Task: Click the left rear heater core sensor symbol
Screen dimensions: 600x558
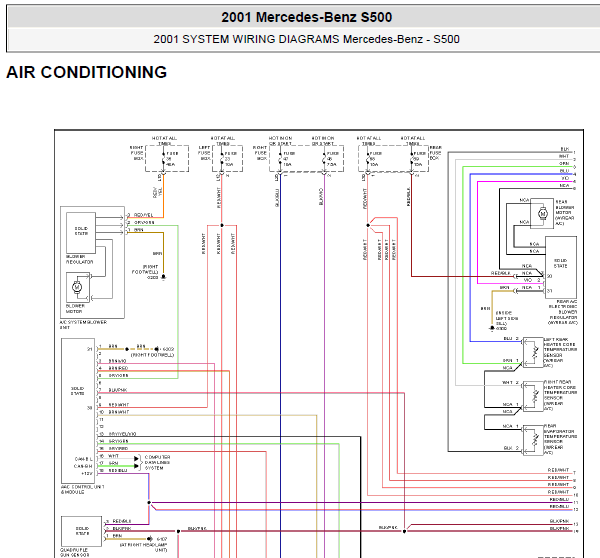Action: click(533, 352)
